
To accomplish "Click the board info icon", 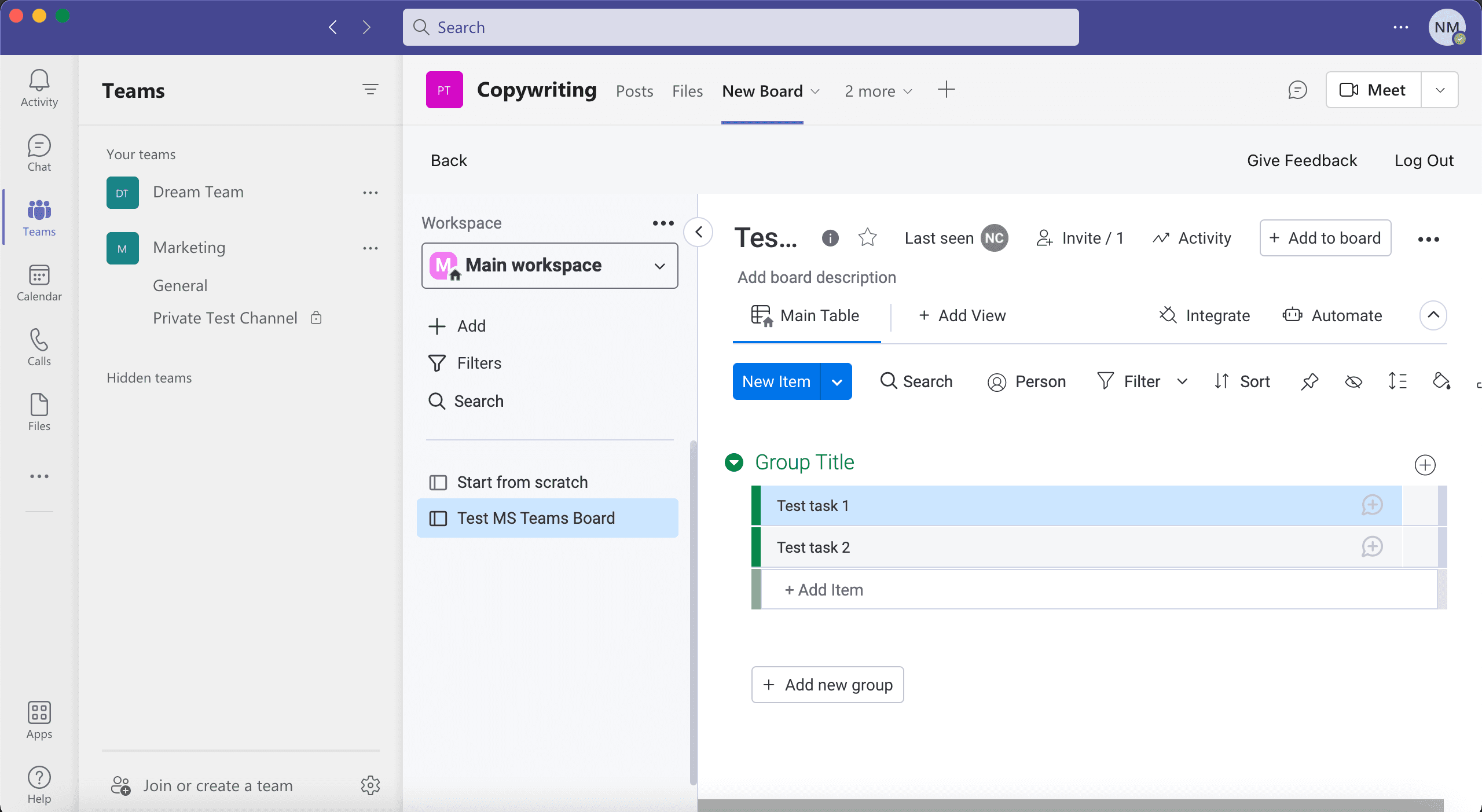I will pos(830,238).
